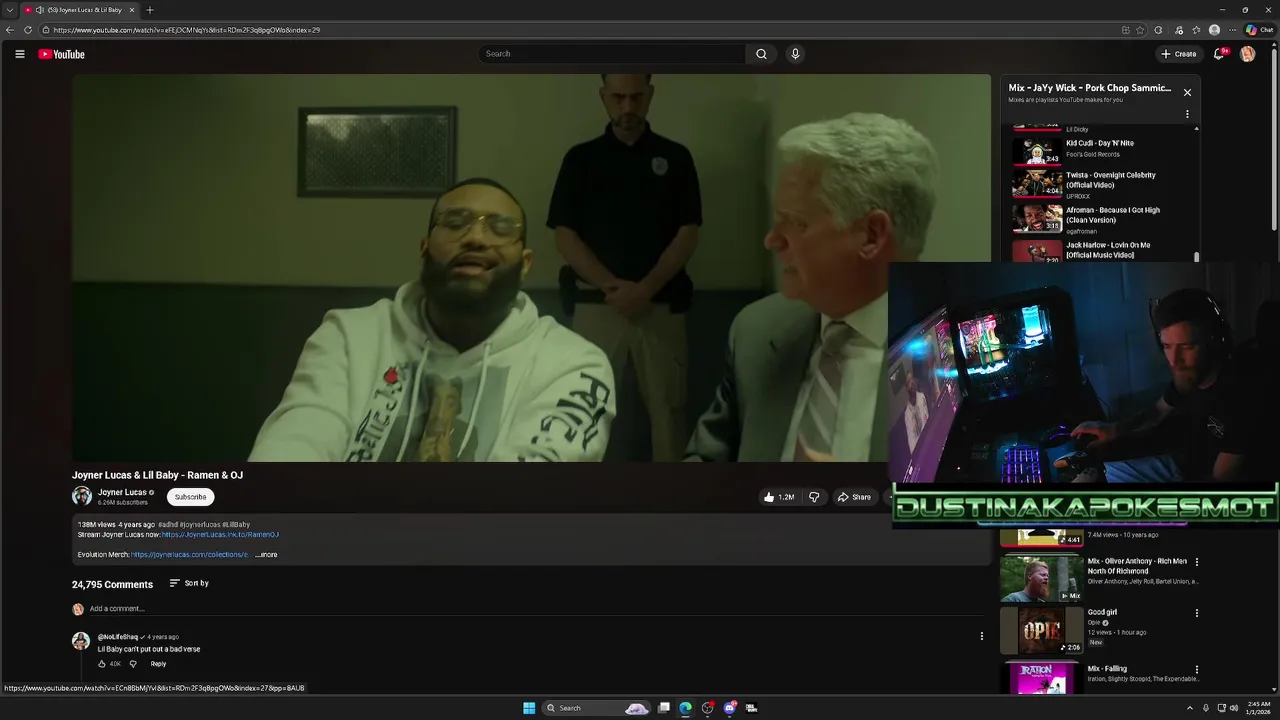Open Edge Settings and more menu
Image resolution: width=1280 pixels, height=720 pixels.
click(1232, 30)
